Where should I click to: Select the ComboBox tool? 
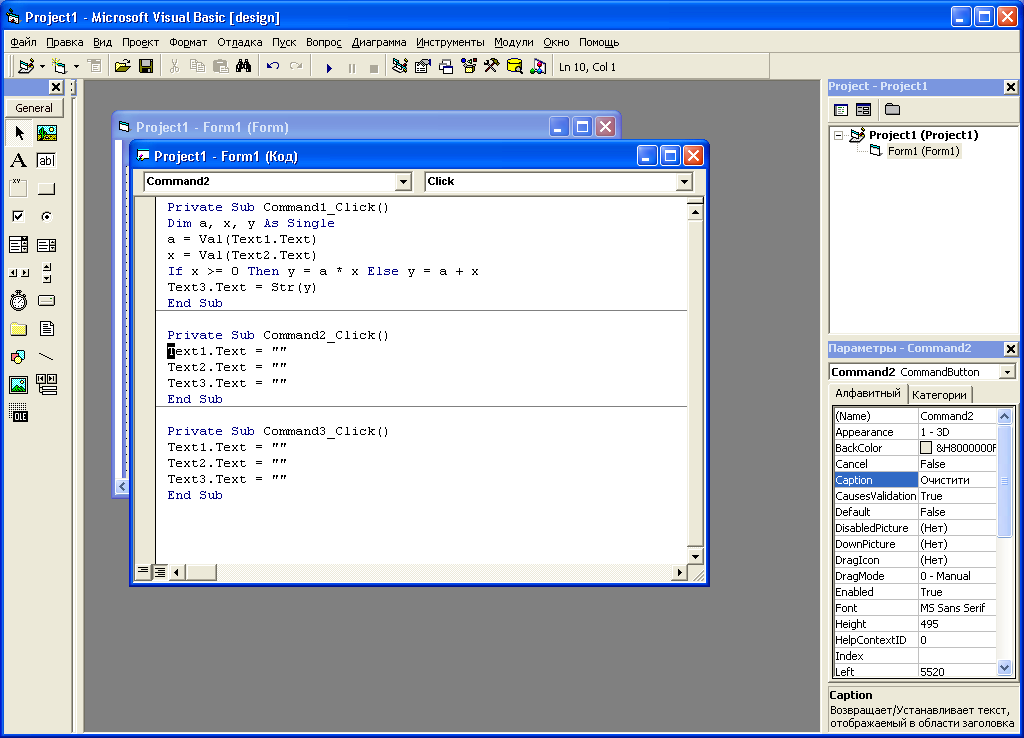click(18, 245)
